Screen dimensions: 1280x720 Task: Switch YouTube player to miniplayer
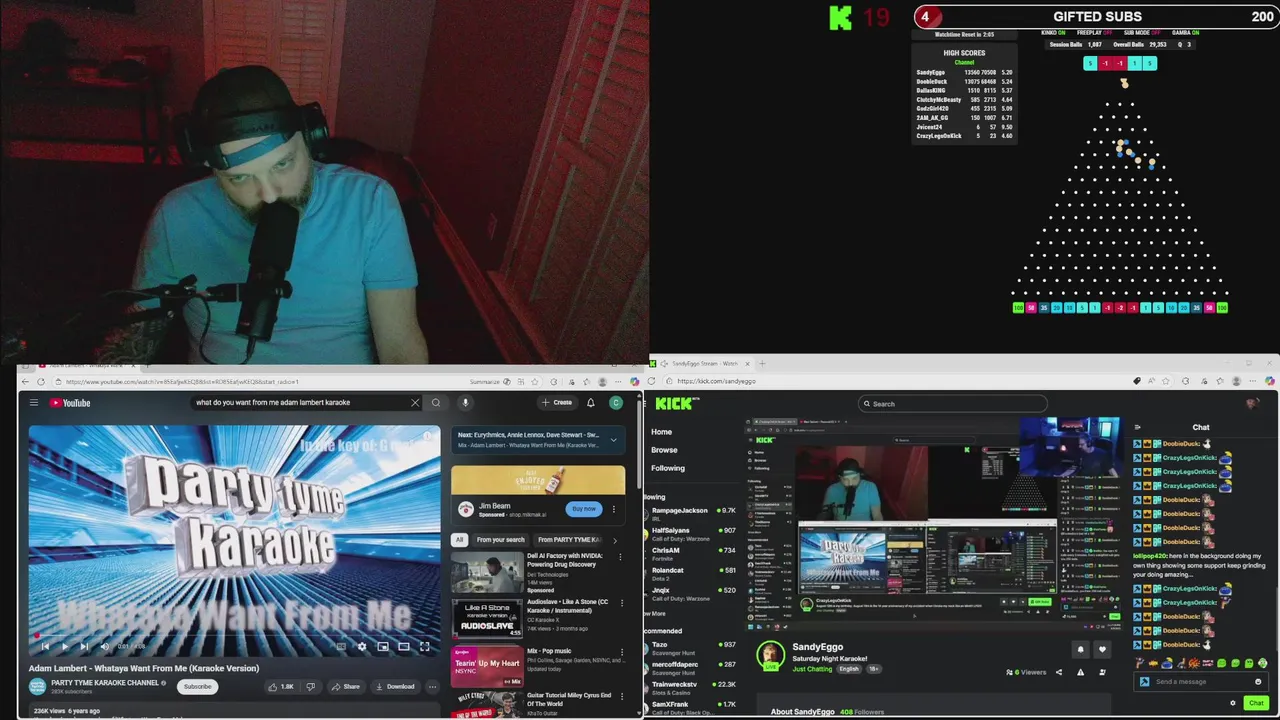(x=383, y=647)
